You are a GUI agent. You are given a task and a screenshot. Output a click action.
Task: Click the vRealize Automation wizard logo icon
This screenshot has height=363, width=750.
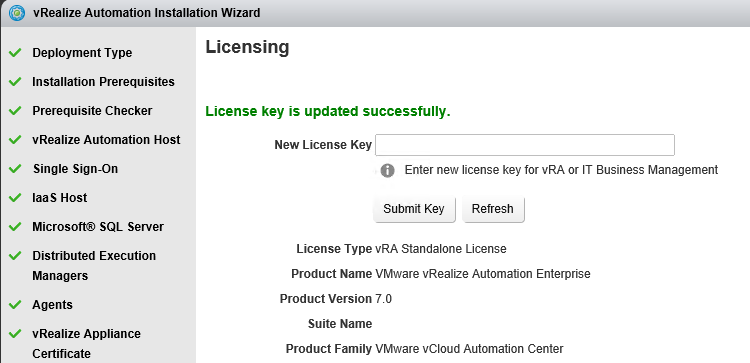[17, 13]
